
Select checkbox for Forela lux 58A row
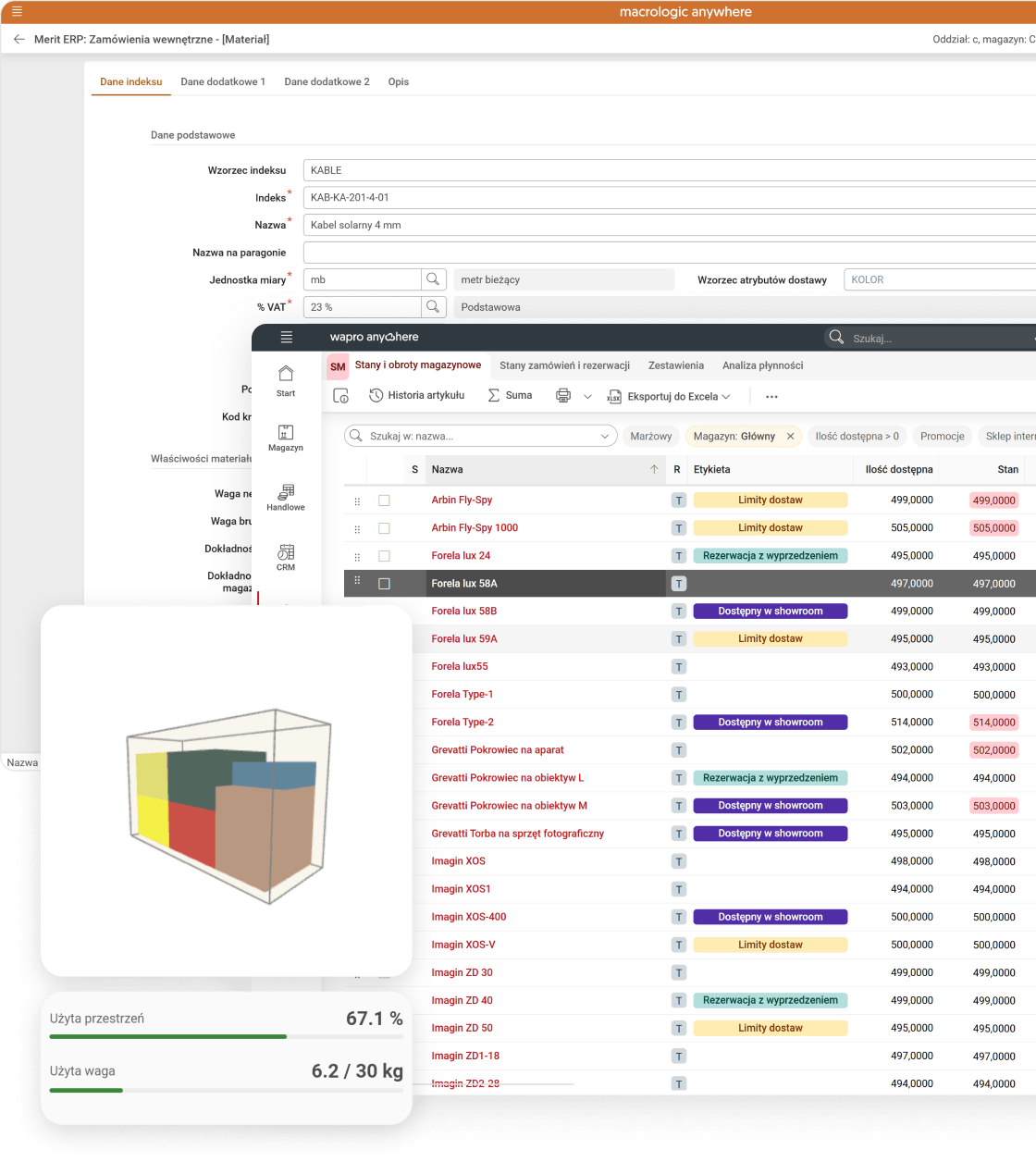pyautogui.click(x=384, y=584)
